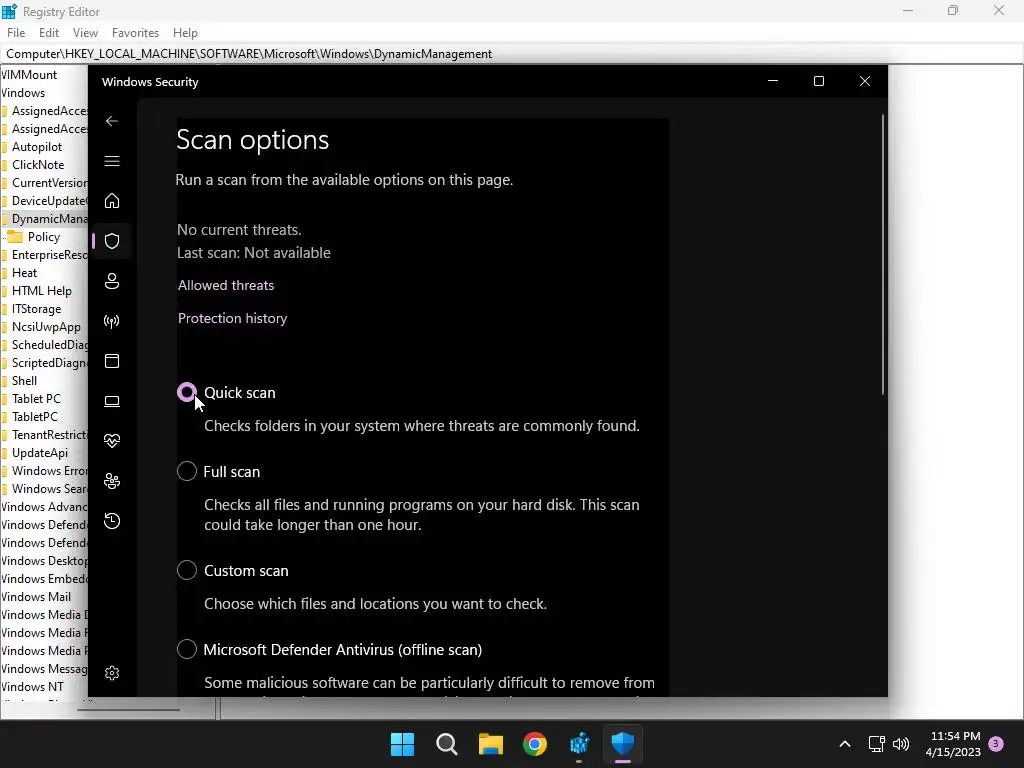Maximize the Windows Security window

819,81
